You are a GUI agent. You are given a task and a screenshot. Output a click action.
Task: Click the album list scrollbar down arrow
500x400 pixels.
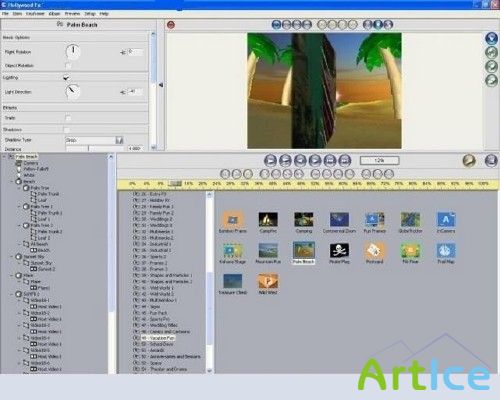click(x=209, y=370)
